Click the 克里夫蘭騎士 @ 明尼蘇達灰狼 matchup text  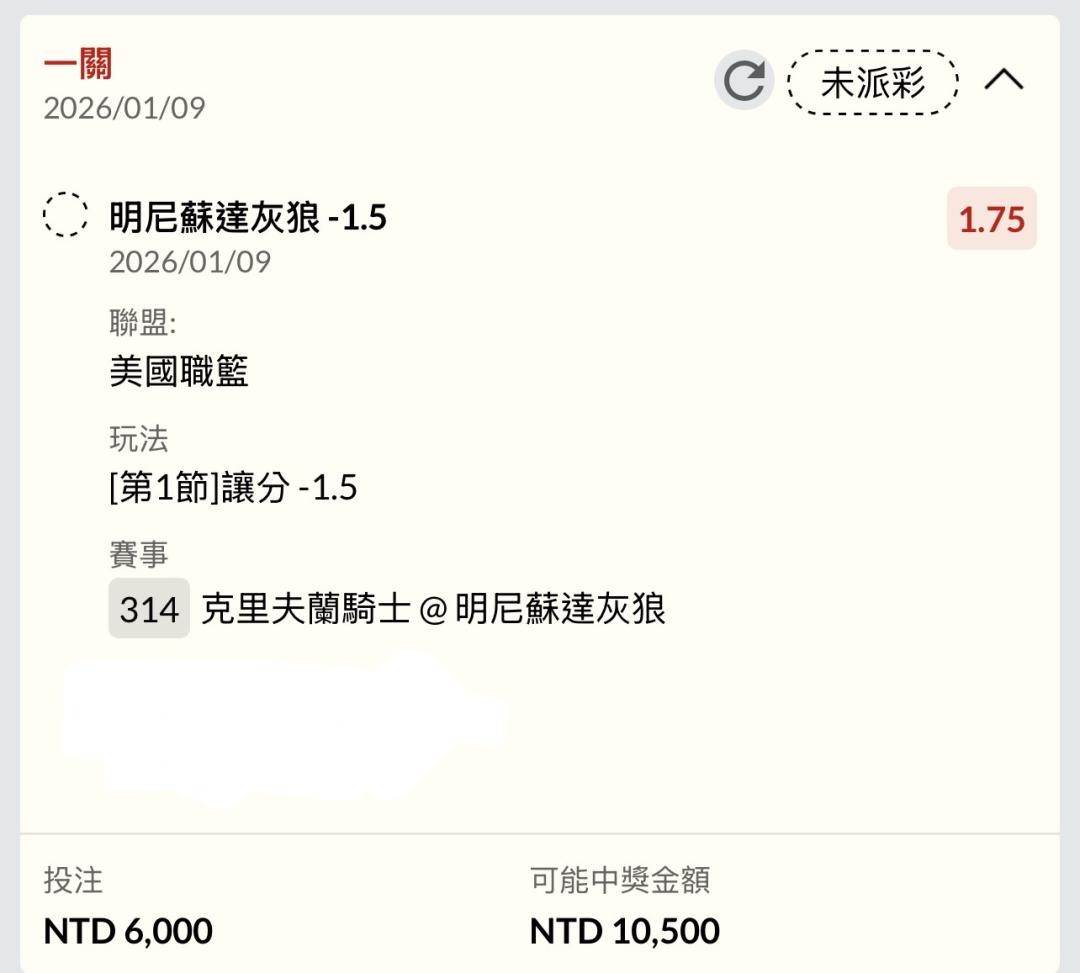click(433, 608)
